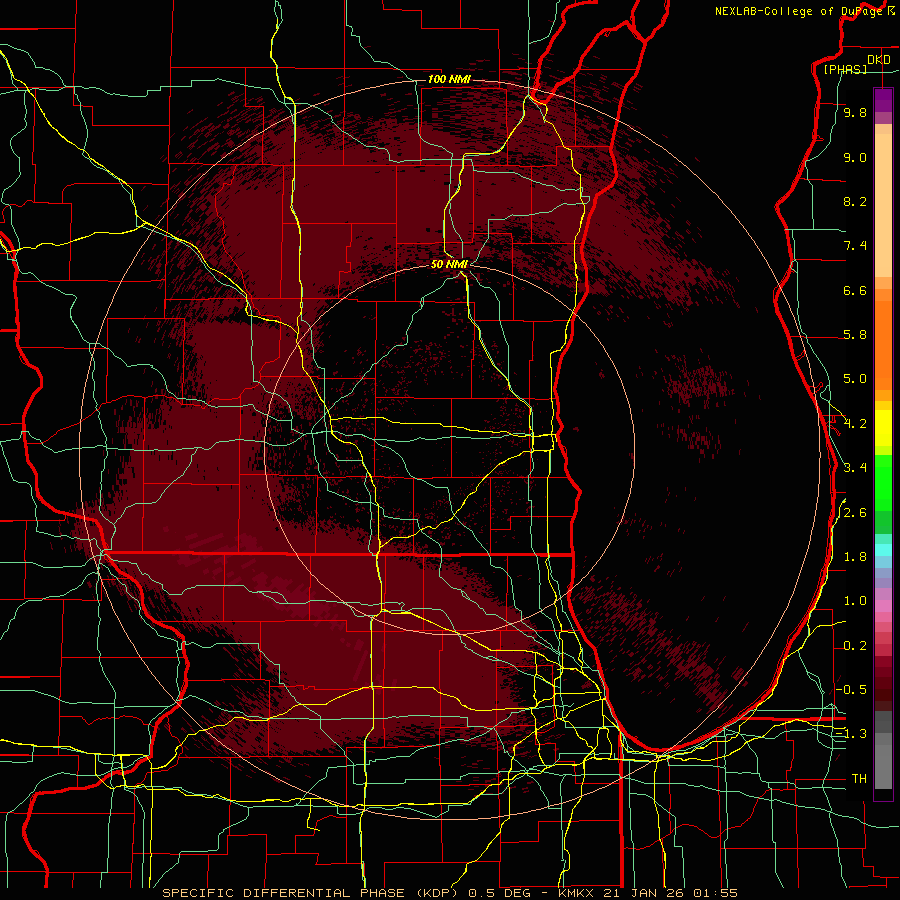Select the yellow segment of the color bar
Screen dimensions: 900x900
click(x=883, y=428)
